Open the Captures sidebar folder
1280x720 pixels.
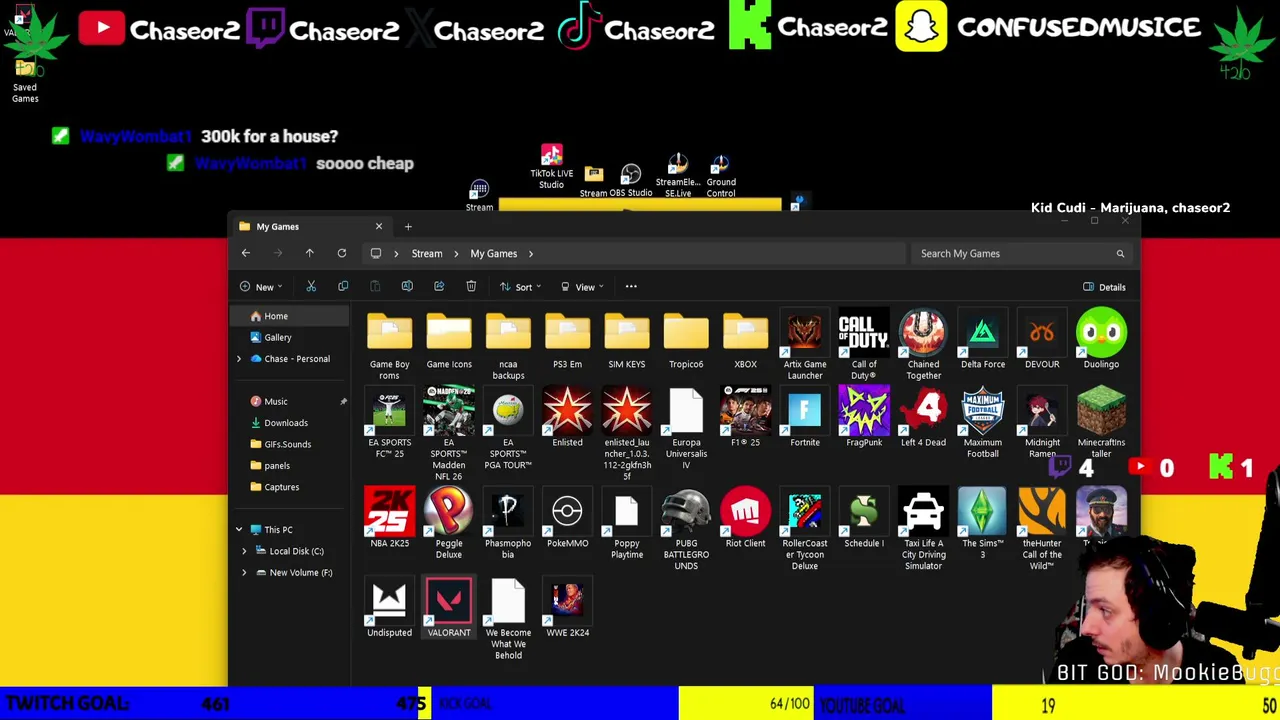282,487
